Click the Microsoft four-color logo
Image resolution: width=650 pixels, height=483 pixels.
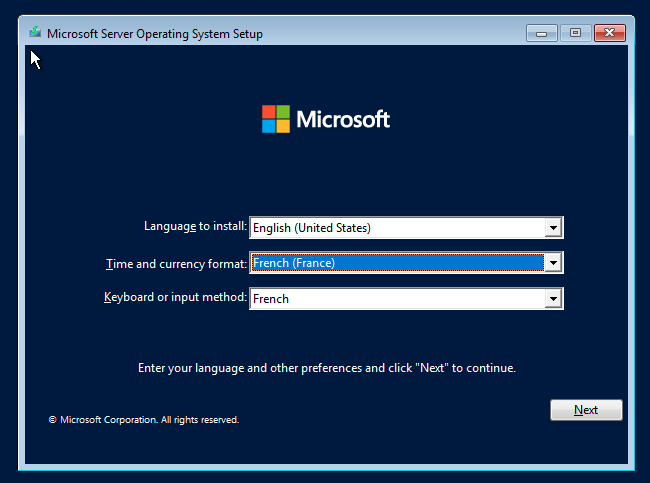pyautogui.click(x=276, y=119)
